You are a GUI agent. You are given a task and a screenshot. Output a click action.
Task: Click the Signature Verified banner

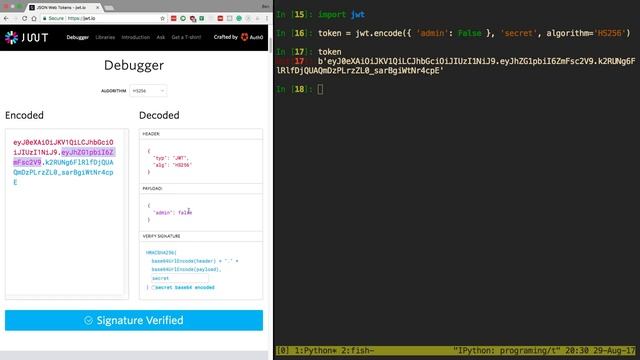coord(134,320)
